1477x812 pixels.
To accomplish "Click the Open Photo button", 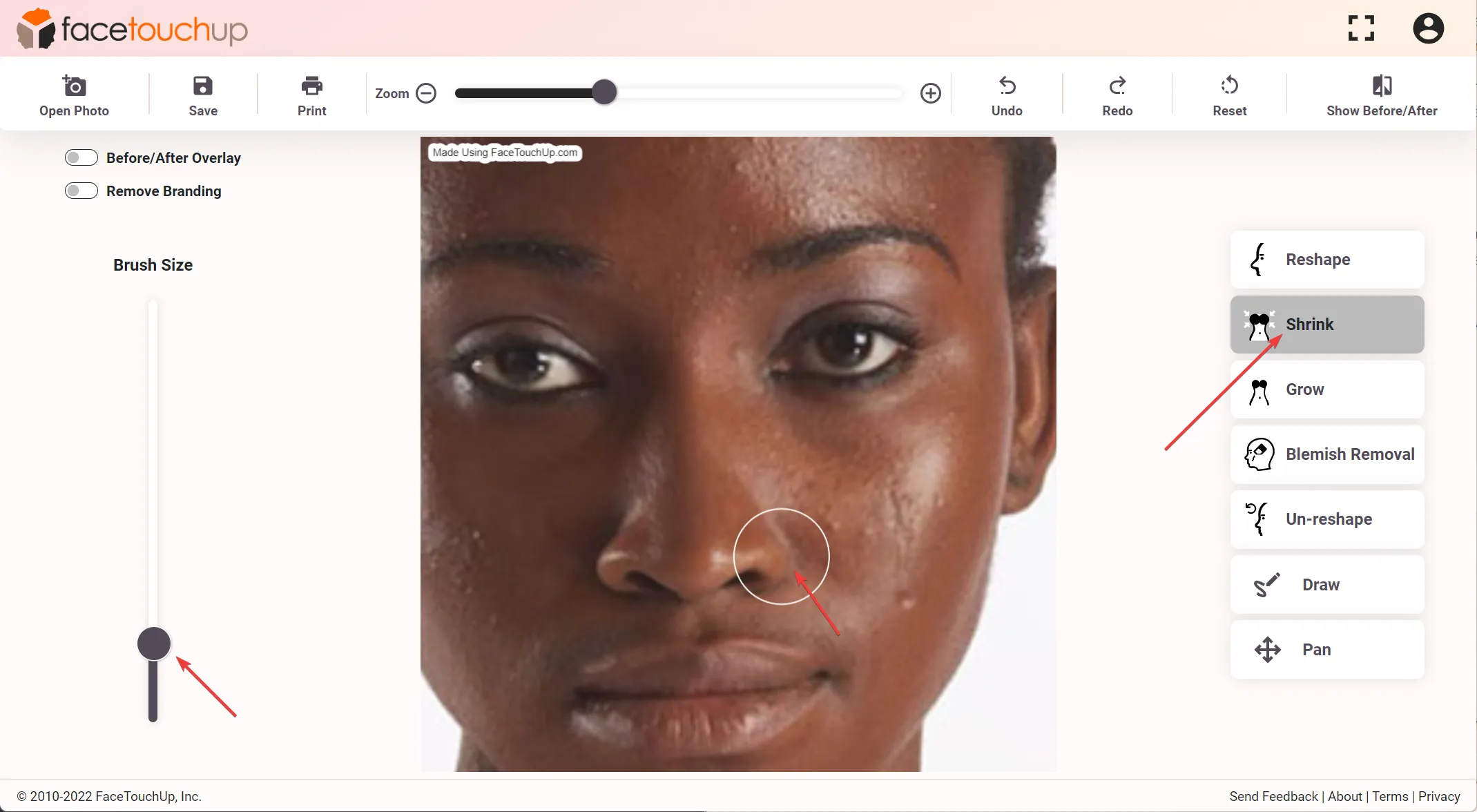I will click(x=74, y=94).
